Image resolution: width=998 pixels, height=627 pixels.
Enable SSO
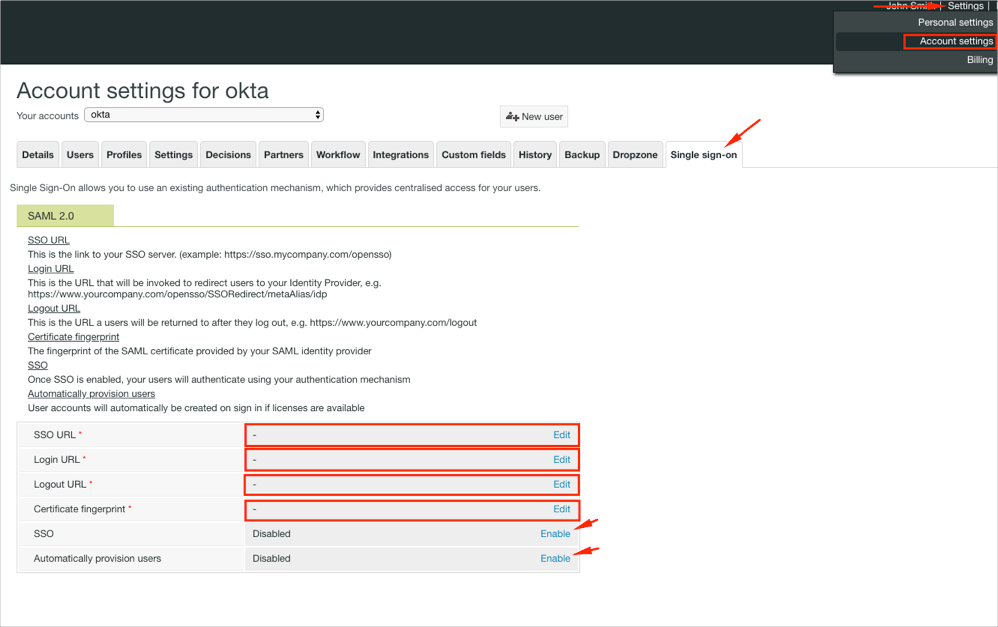(x=555, y=534)
